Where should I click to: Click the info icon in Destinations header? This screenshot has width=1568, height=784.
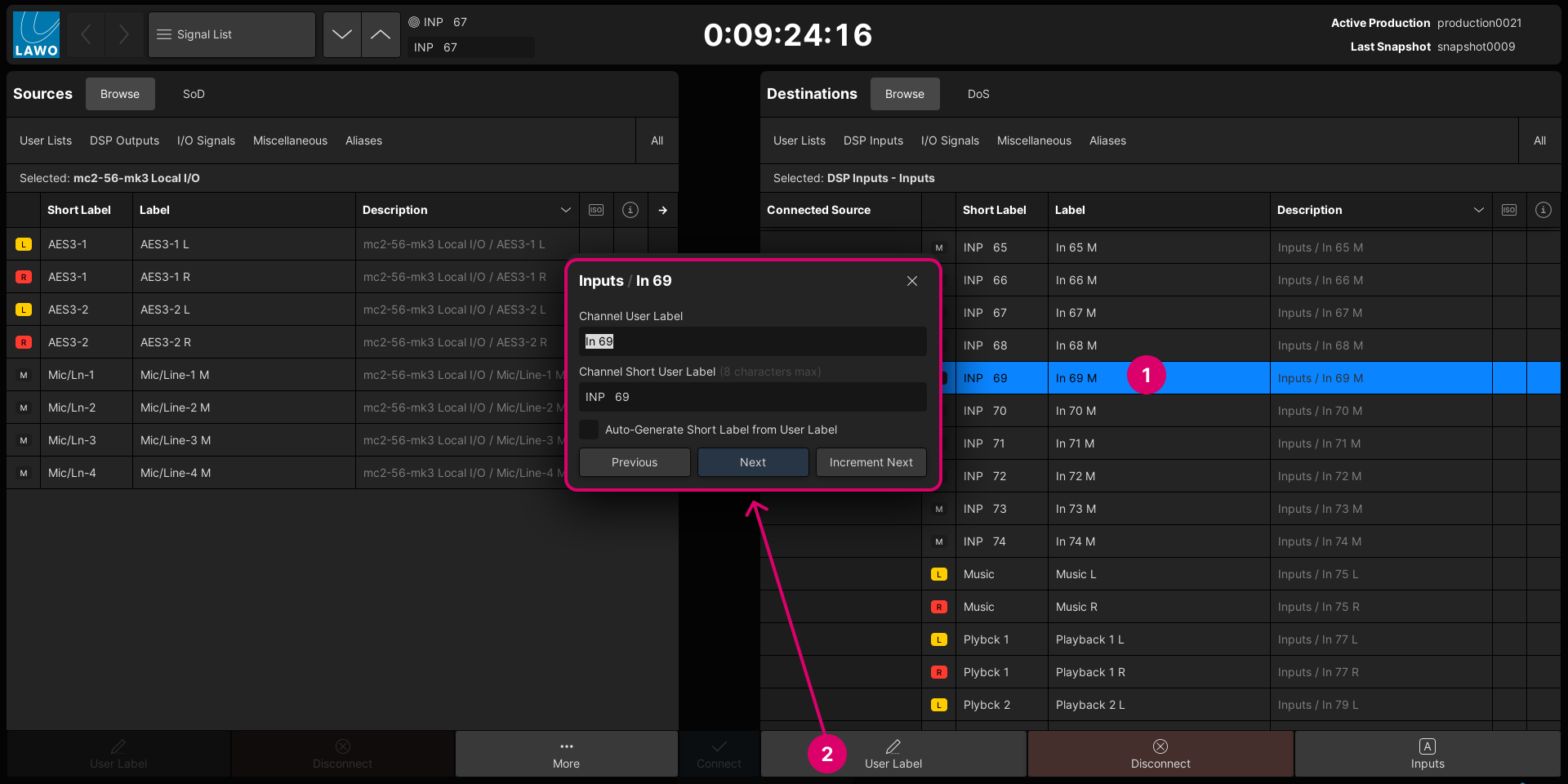coord(1543,210)
